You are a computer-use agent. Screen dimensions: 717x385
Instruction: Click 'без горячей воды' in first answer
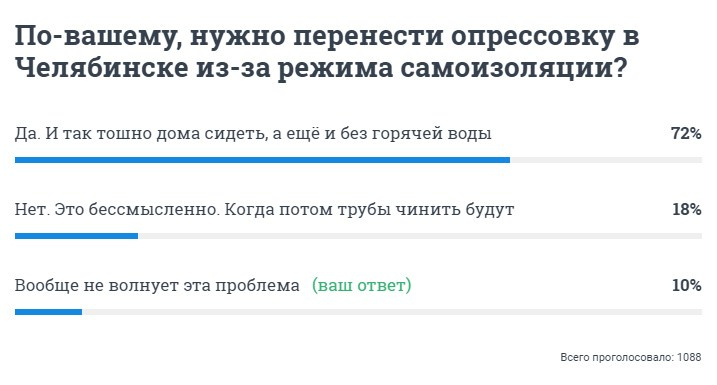(416, 134)
